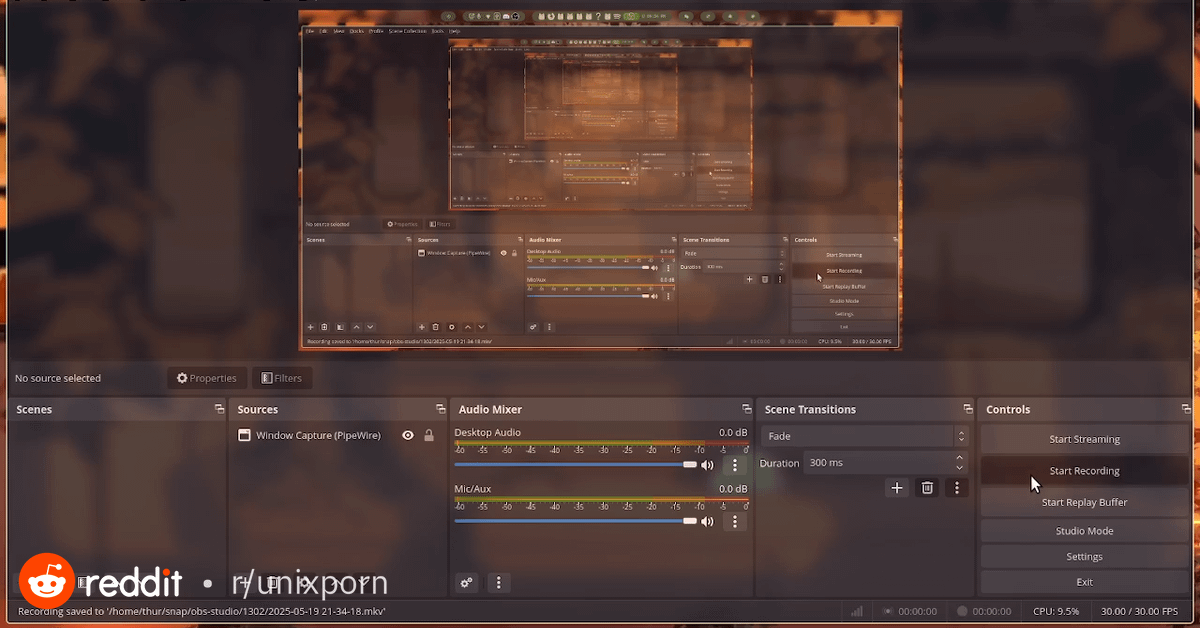The width and height of the screenshot is (1200, 628).
Task: Add a new scene transition
Action: [897, 488]
